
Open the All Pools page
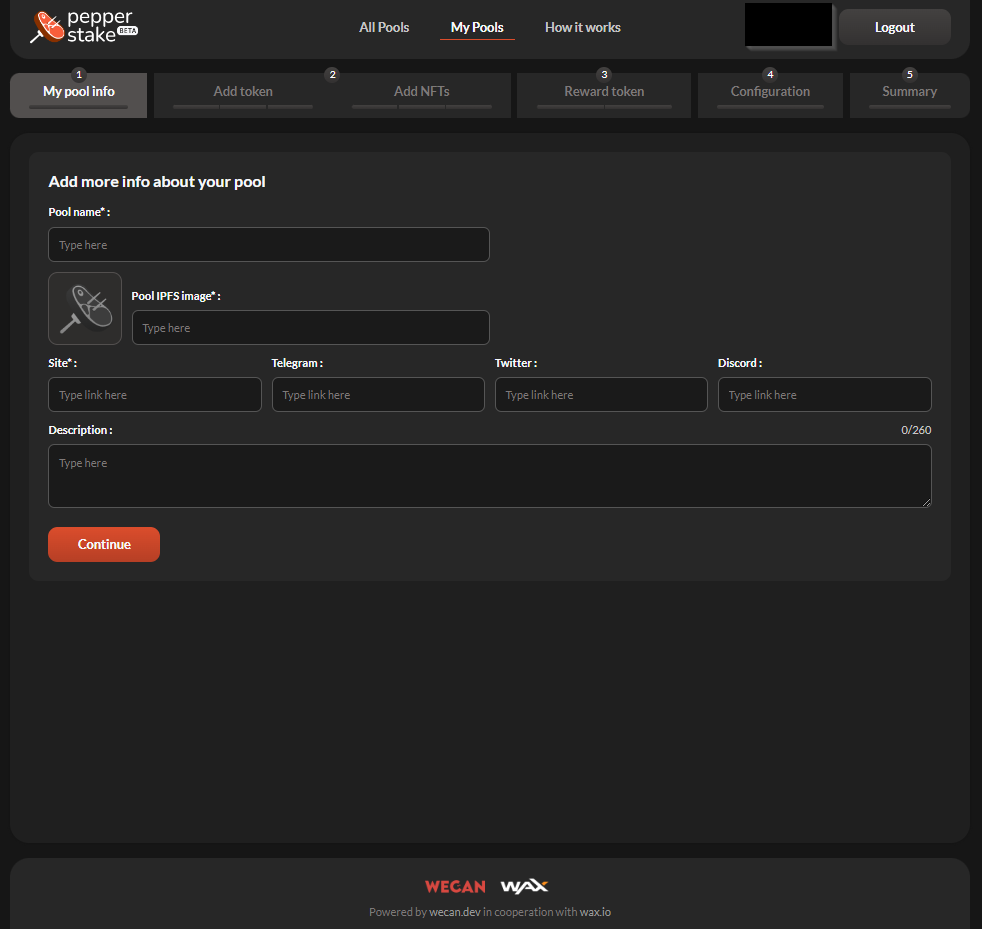coord(384,28)
